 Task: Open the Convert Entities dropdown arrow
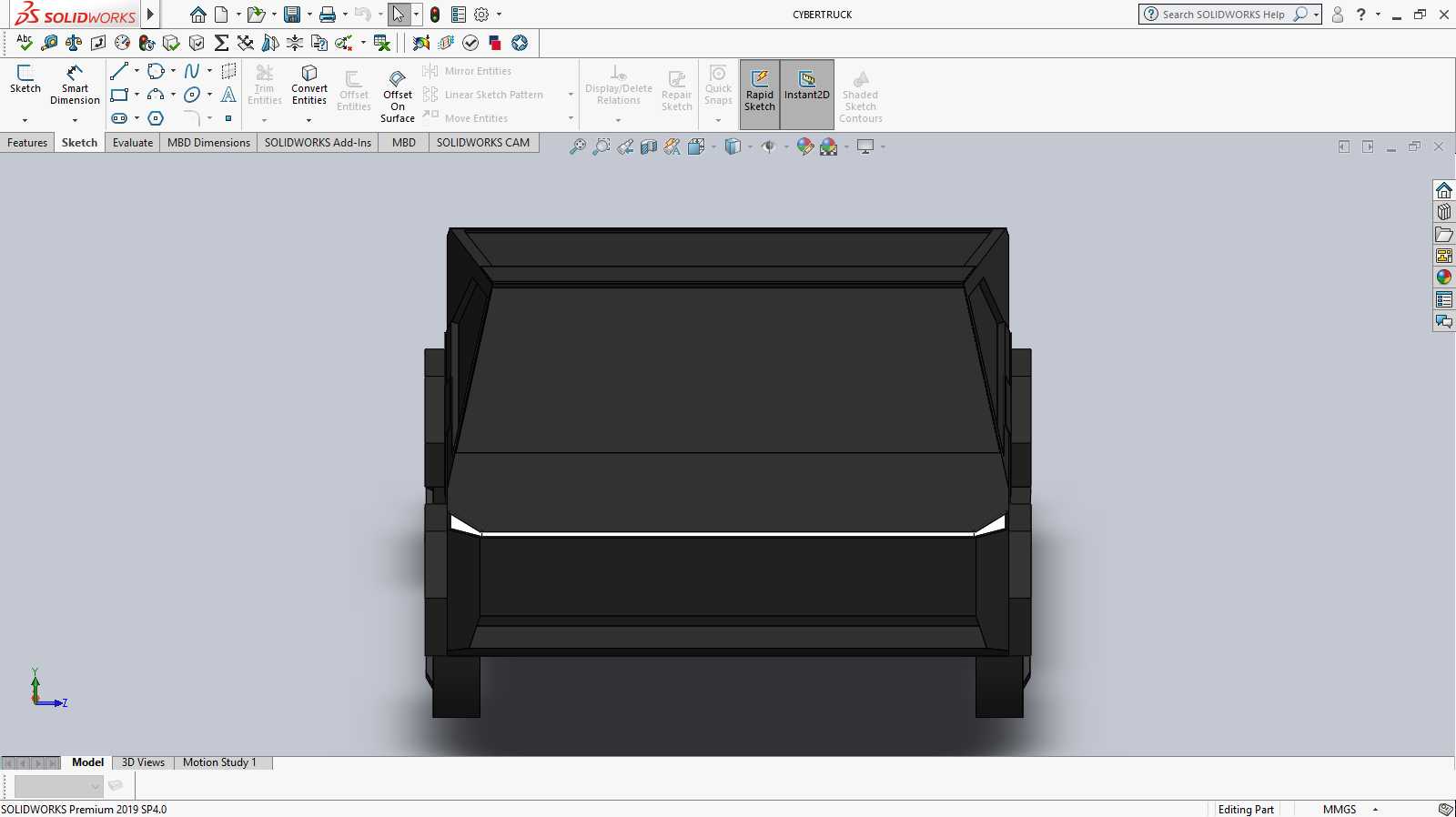[309, 120]
